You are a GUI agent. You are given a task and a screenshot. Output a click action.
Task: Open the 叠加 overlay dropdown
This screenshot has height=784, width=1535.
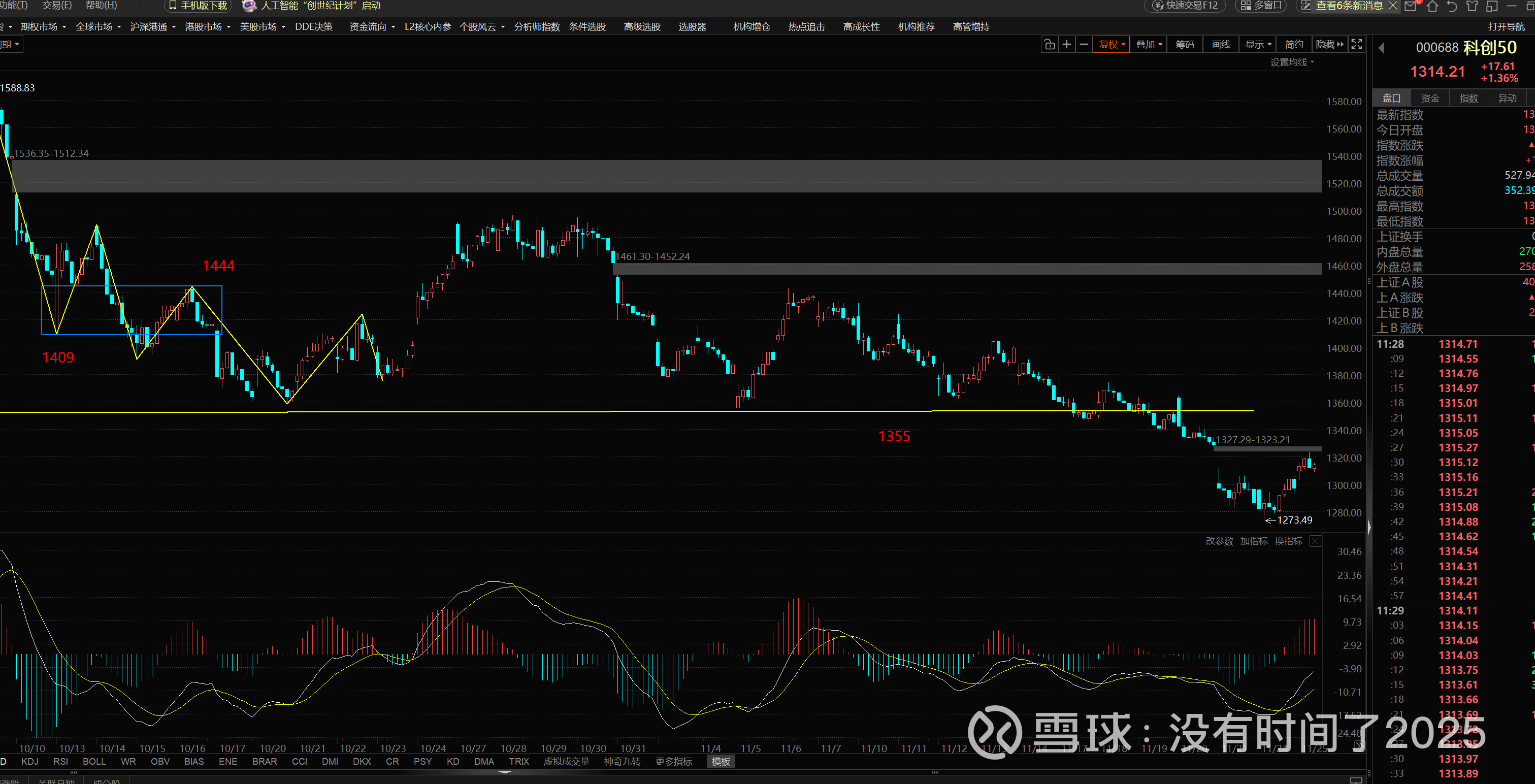point(1149,45)
